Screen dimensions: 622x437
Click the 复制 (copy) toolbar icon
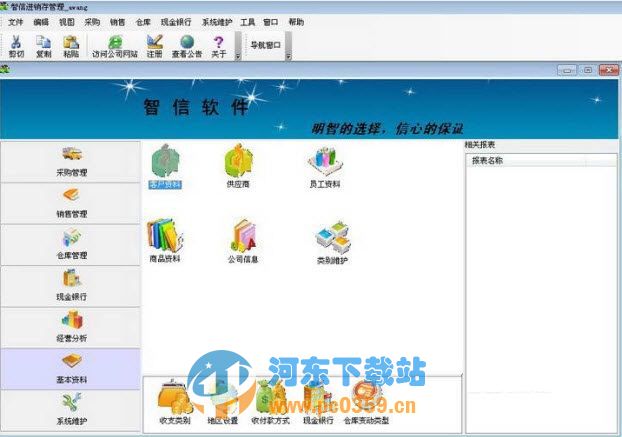[x=43, y=46]
